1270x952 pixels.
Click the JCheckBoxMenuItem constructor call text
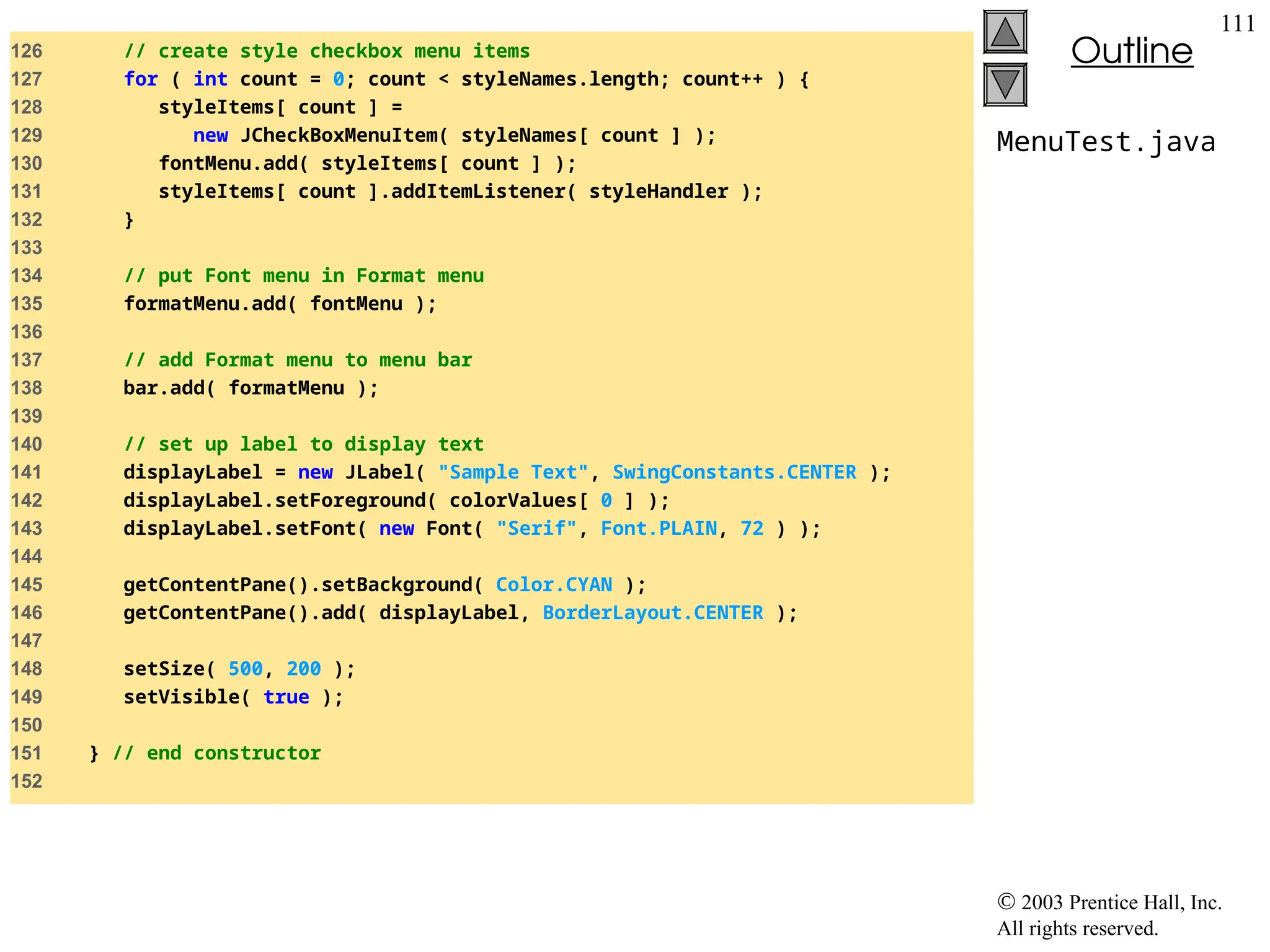pos(339,136)
